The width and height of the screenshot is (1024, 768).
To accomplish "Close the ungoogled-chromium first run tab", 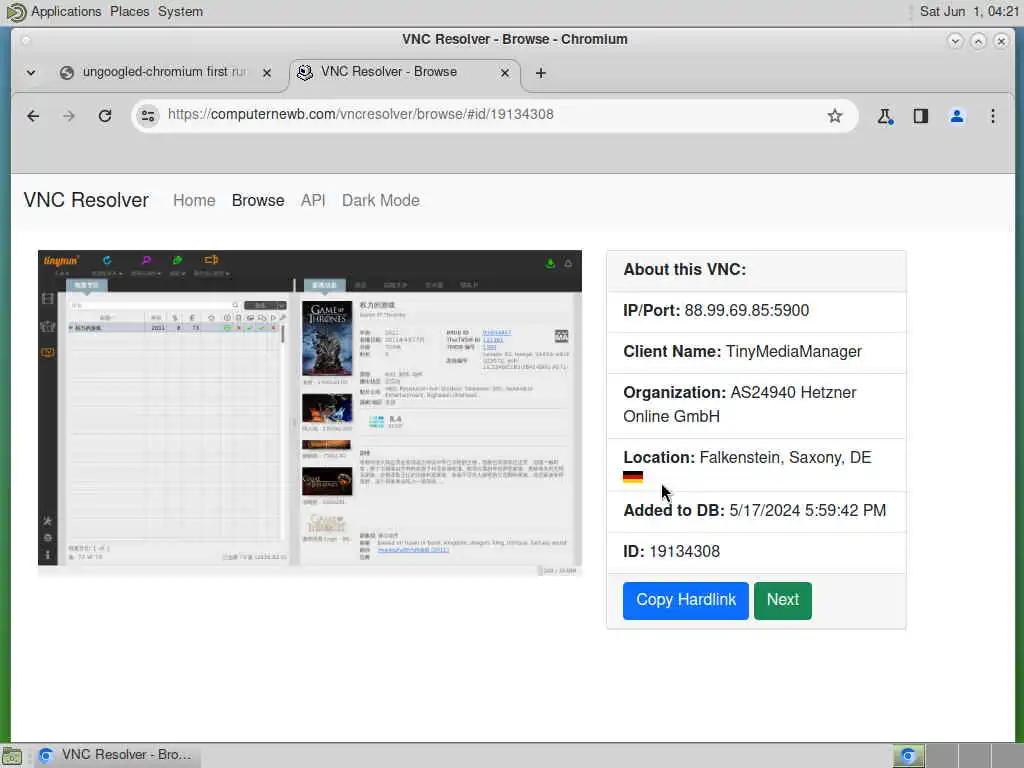I will (266, 73).
